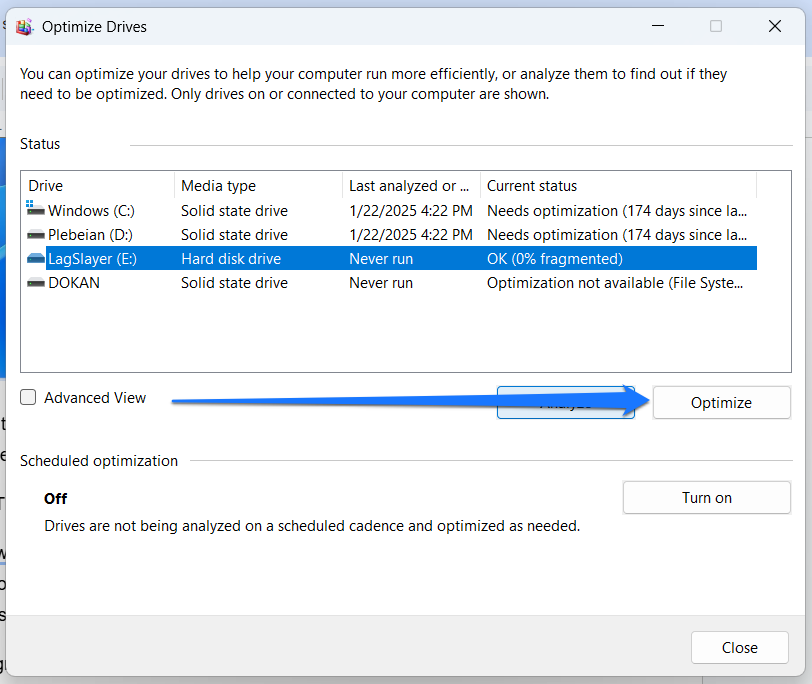Minimize the Optimize Drives window
The width and height of the screenshot is (812, 684).
[658, 26]
